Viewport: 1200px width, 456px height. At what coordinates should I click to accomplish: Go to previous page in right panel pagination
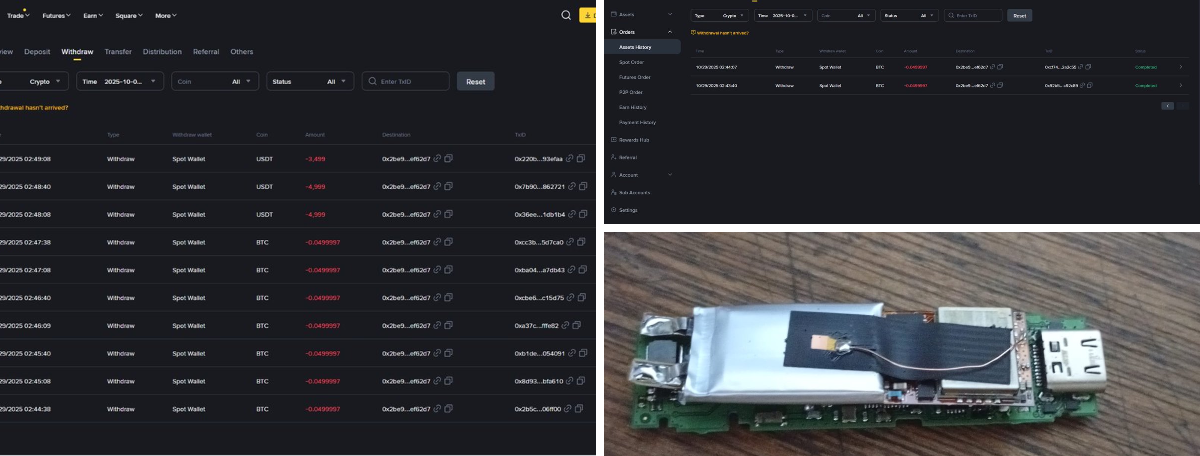tap(1167, 105)
